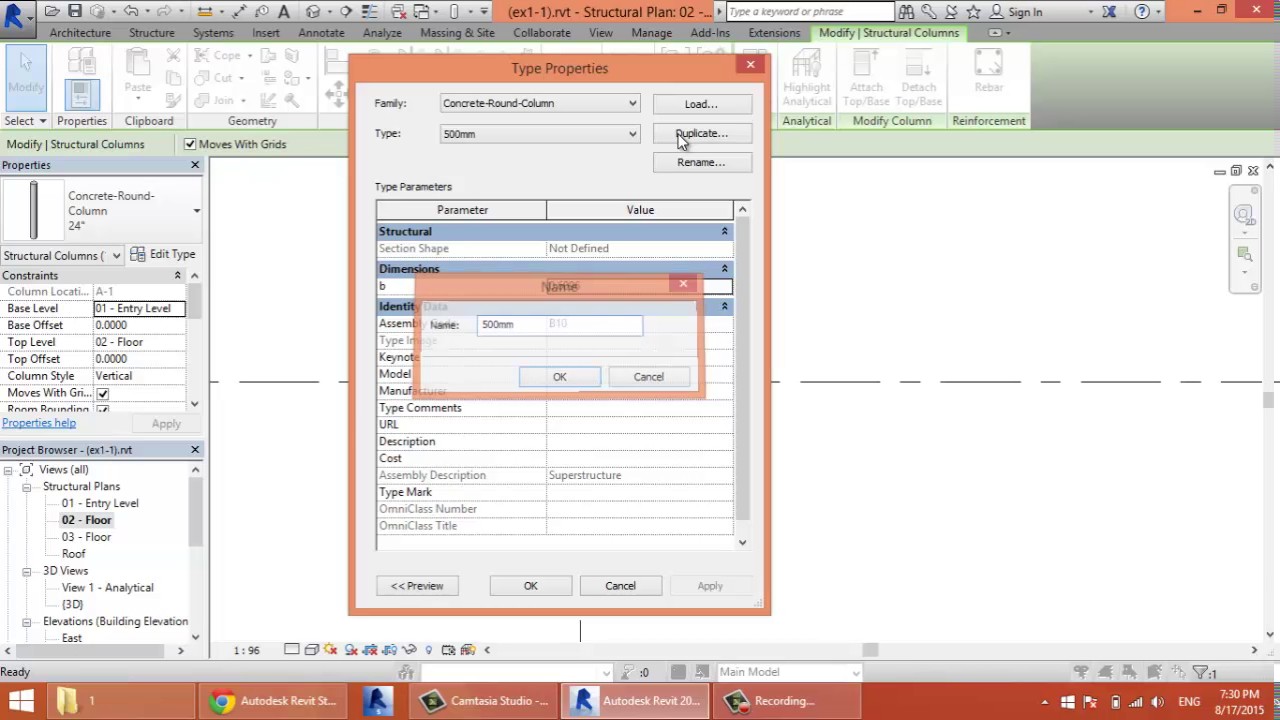Click the Help question mark icon

coord(1142,12)
